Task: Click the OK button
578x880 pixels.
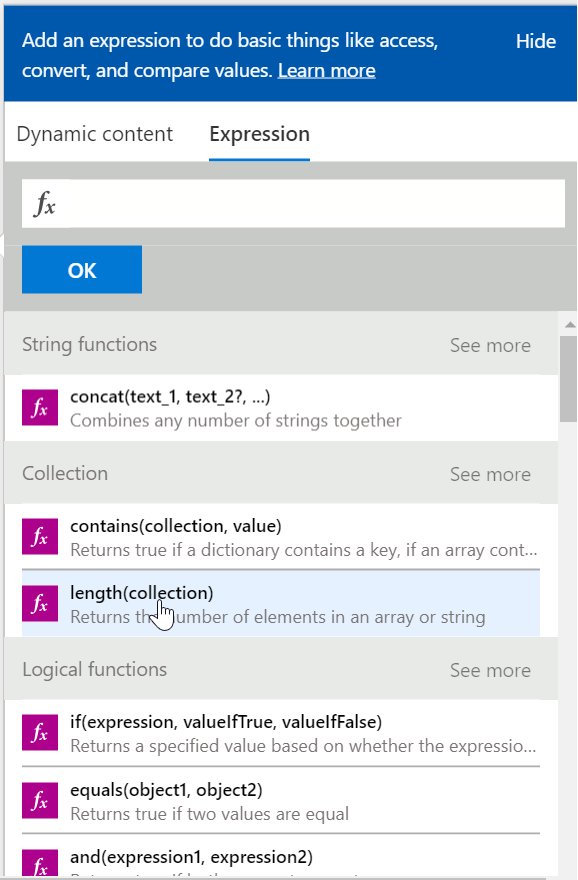Action: [81, 269]
